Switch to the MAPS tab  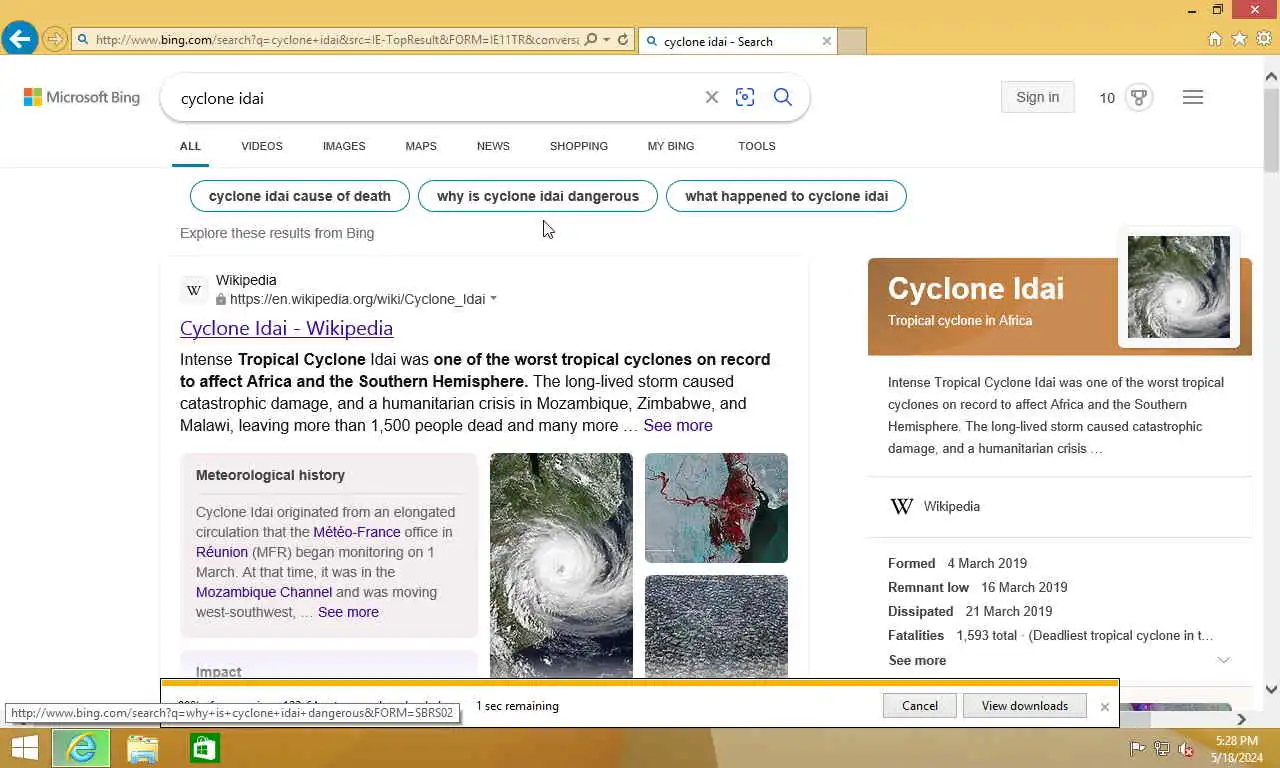pos(421,146)
